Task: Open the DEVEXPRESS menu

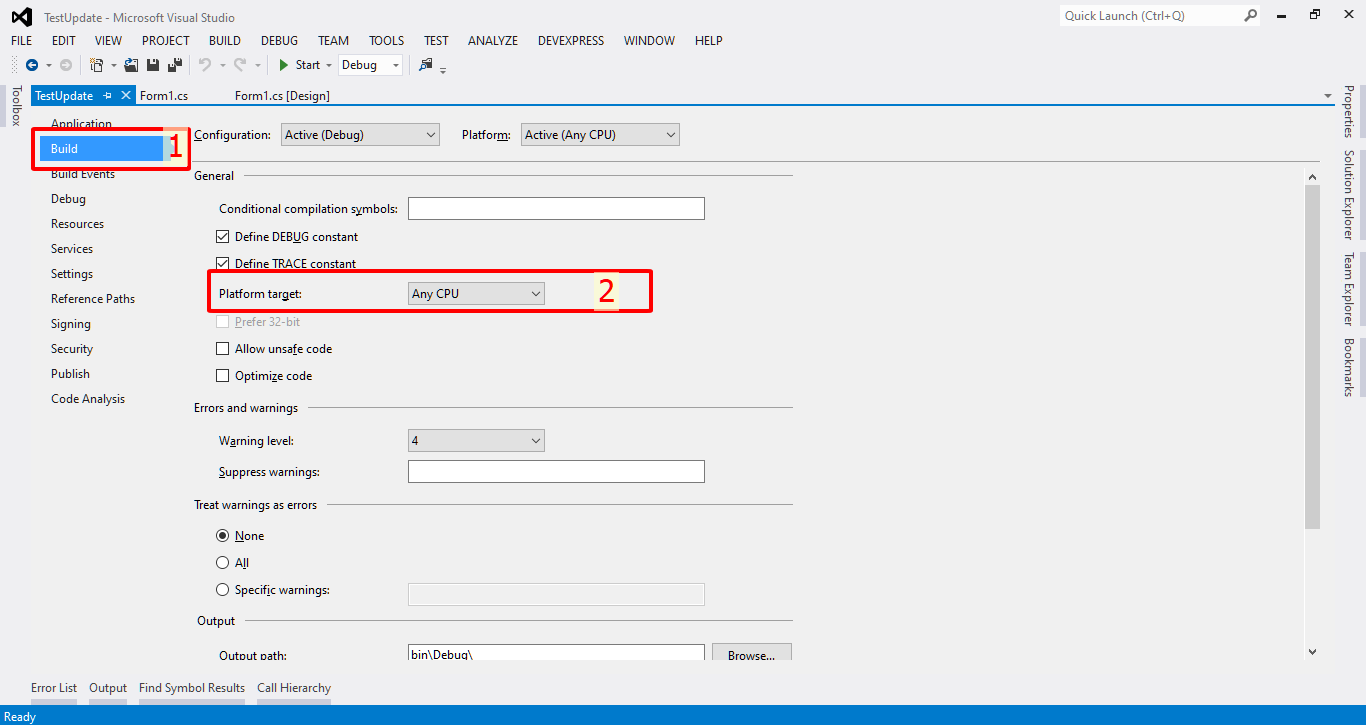Action: tap(571, 41)
